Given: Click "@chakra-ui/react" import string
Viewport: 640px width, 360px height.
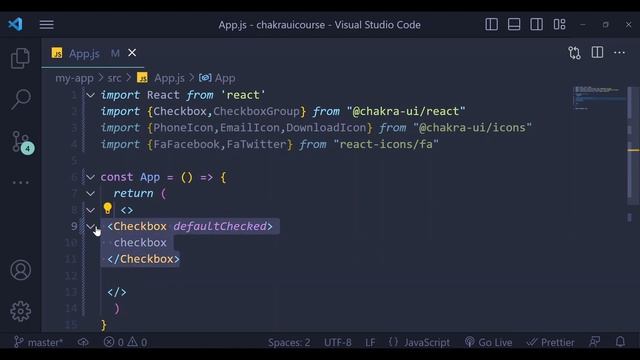Looking at the screenshot, I should tap(406, 111).
